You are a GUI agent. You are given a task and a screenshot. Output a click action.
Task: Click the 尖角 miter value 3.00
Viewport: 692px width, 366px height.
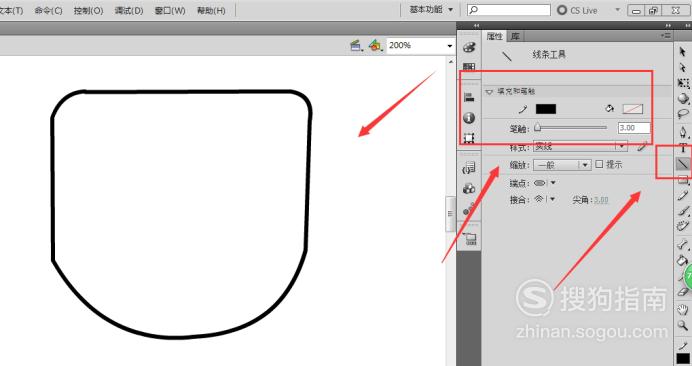tap(601, 200)
